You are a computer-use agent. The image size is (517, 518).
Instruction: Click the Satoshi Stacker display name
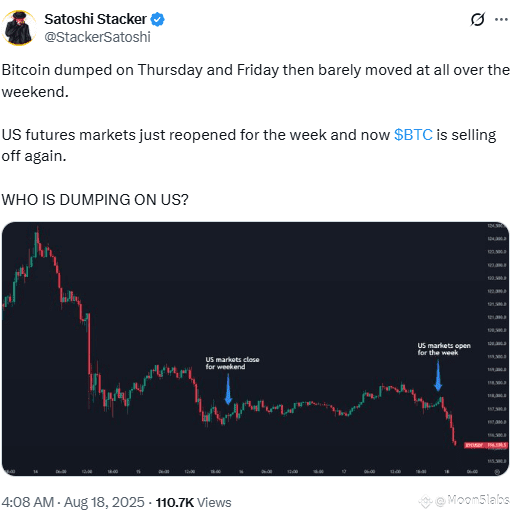pos(96,19)
